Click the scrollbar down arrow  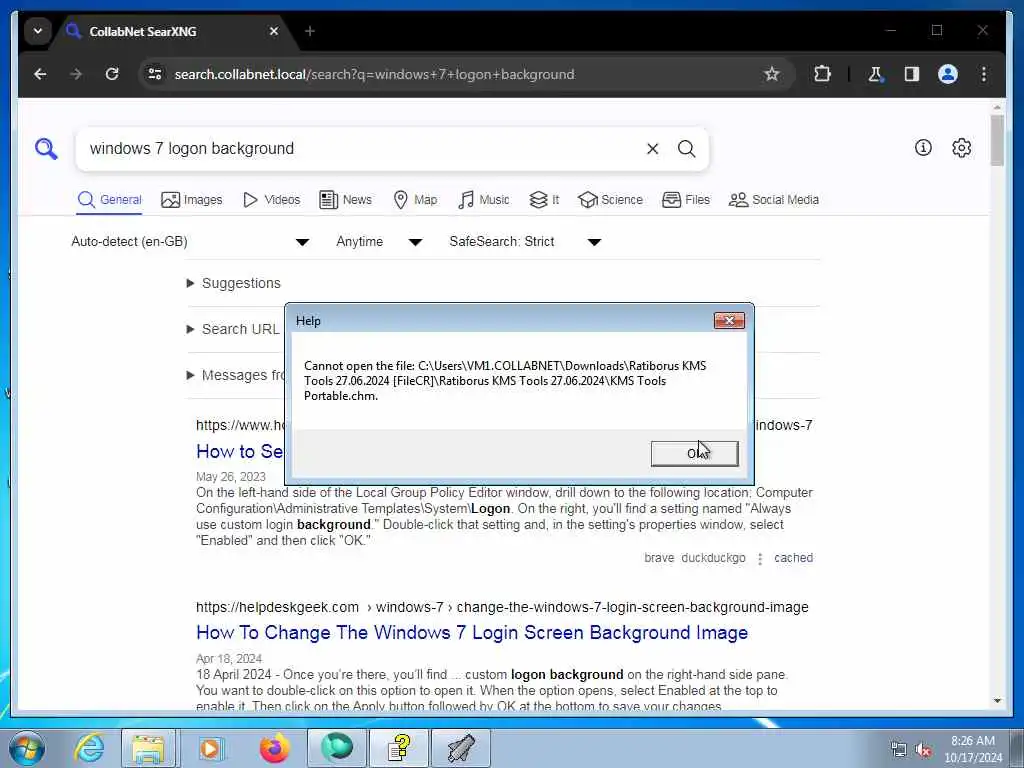pyautogui.click(x=997, y=701)
